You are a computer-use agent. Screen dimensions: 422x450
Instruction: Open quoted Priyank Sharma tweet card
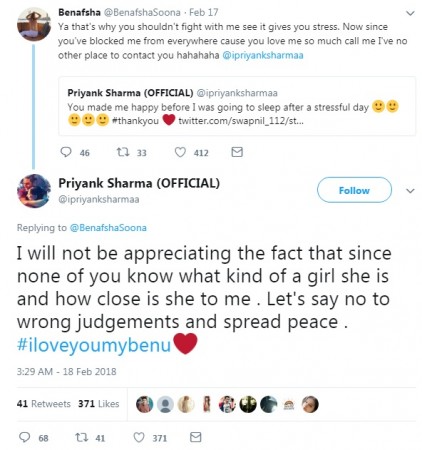237,106
